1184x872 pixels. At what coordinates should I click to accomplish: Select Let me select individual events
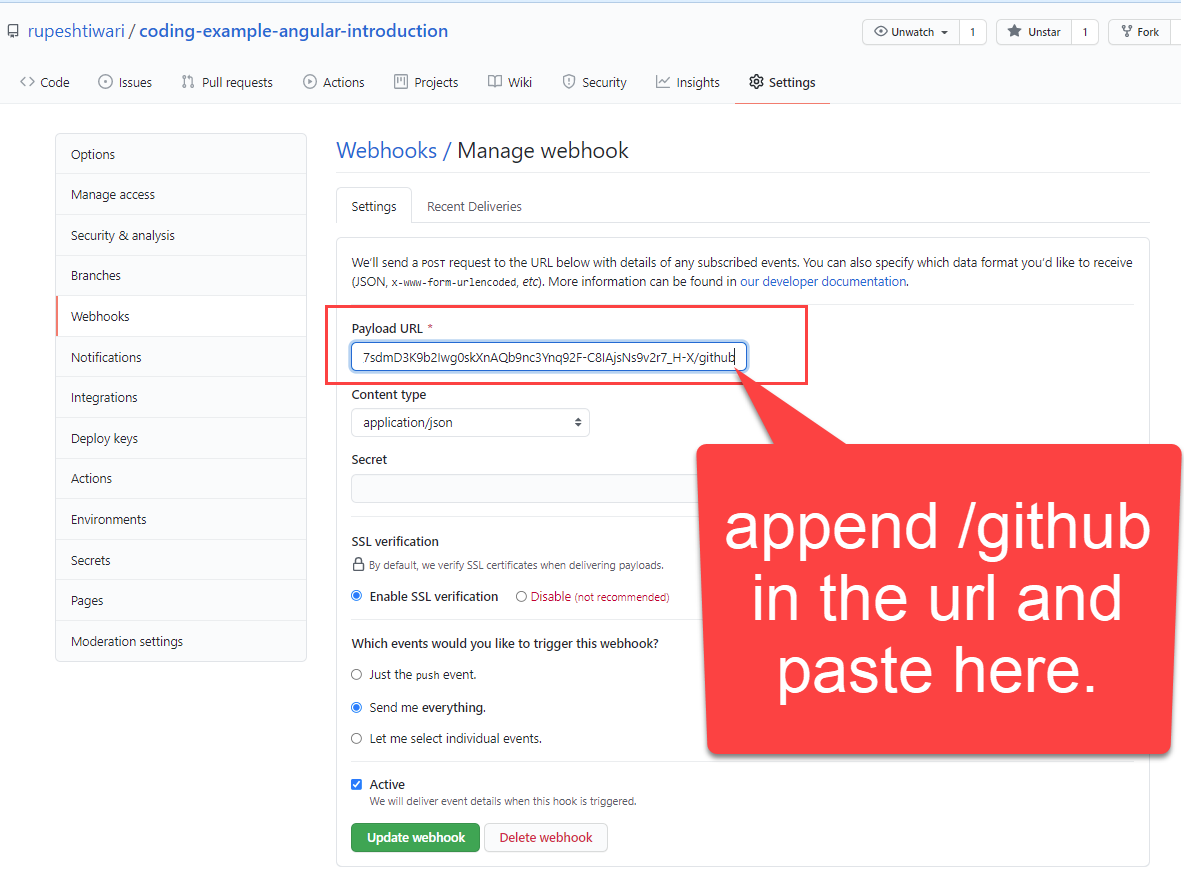click(356, 738)
